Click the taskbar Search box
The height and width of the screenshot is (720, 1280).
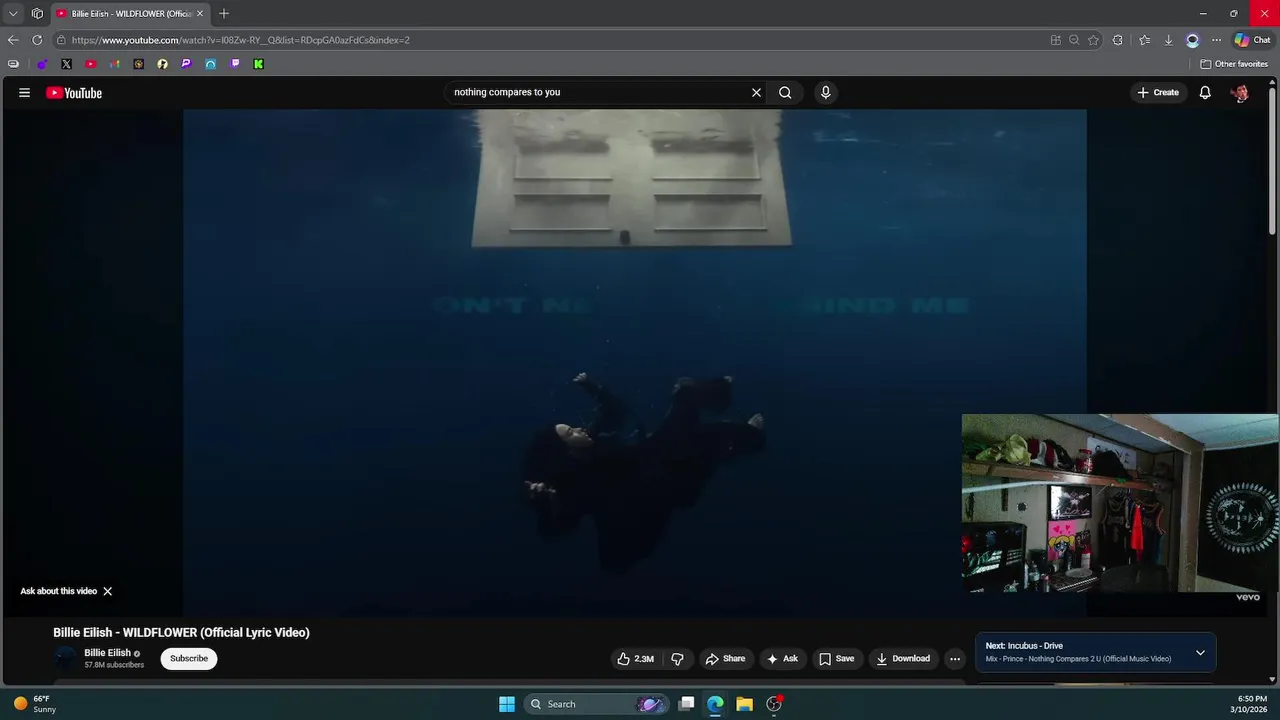tap(596, 704)
